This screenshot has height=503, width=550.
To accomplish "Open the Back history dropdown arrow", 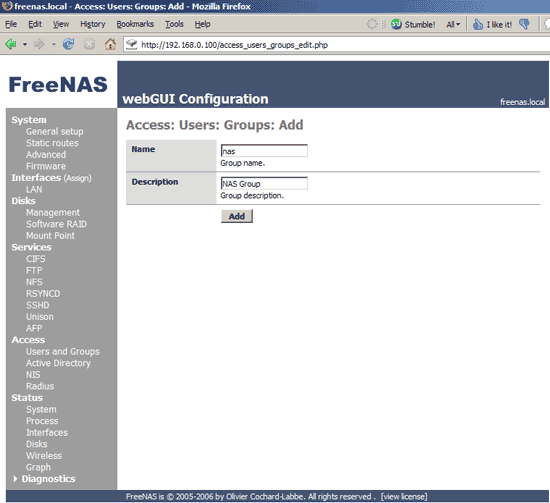I will pyautogui.click(x=25, y=45).
